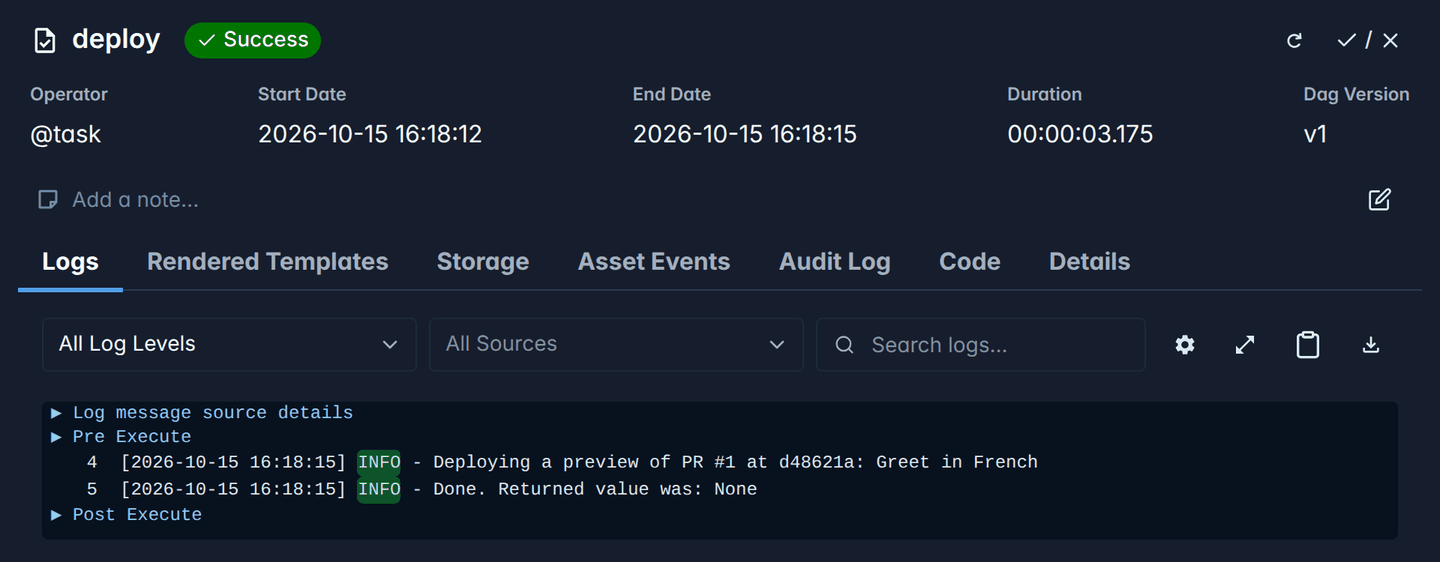Viewport: 1440px width, 562px height.
Task: Download logs icon
Action: coord(1371,345)
